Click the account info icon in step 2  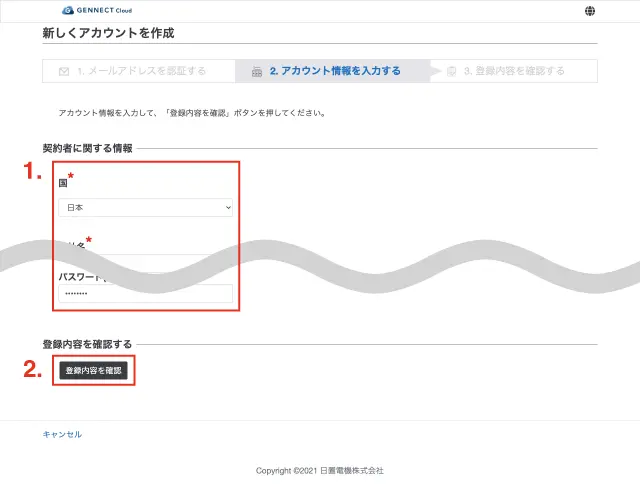tap(257, 72)
